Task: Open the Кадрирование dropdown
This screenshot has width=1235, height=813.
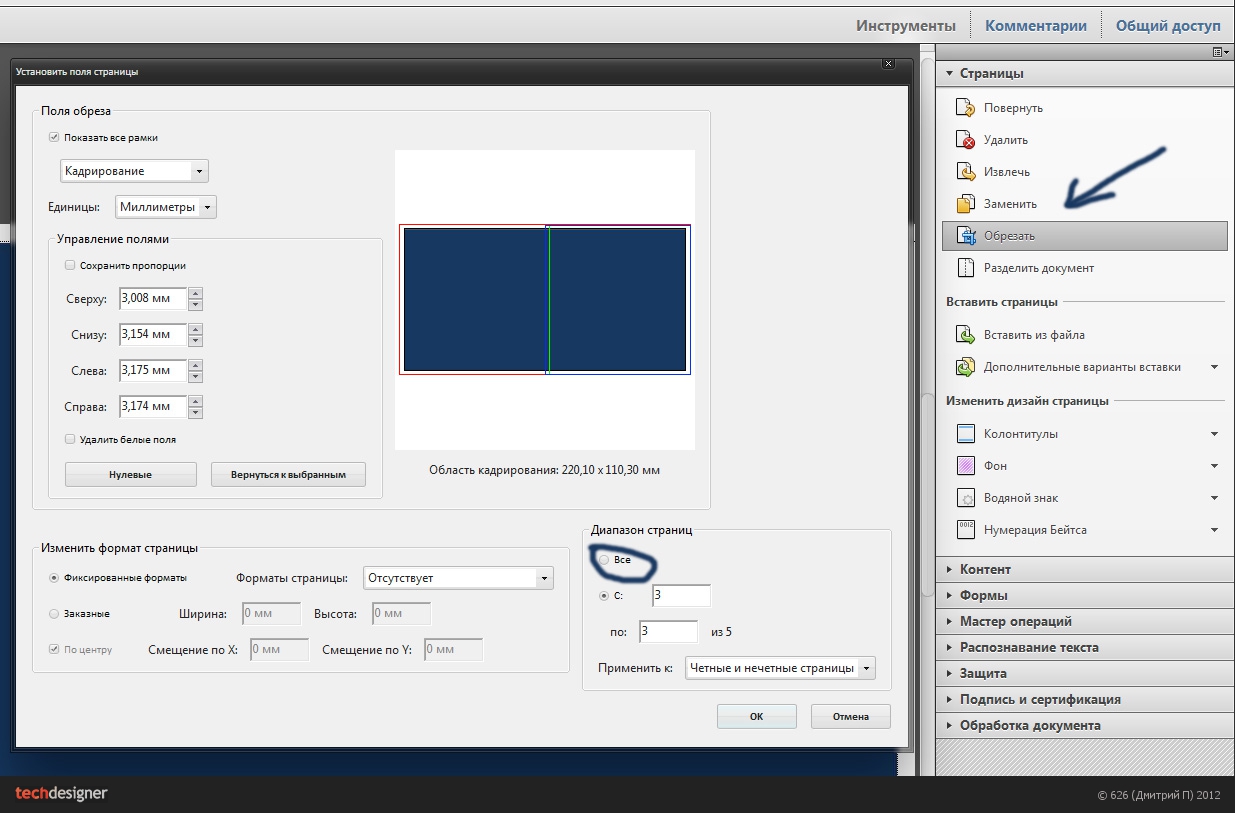Action: (134, 171)
